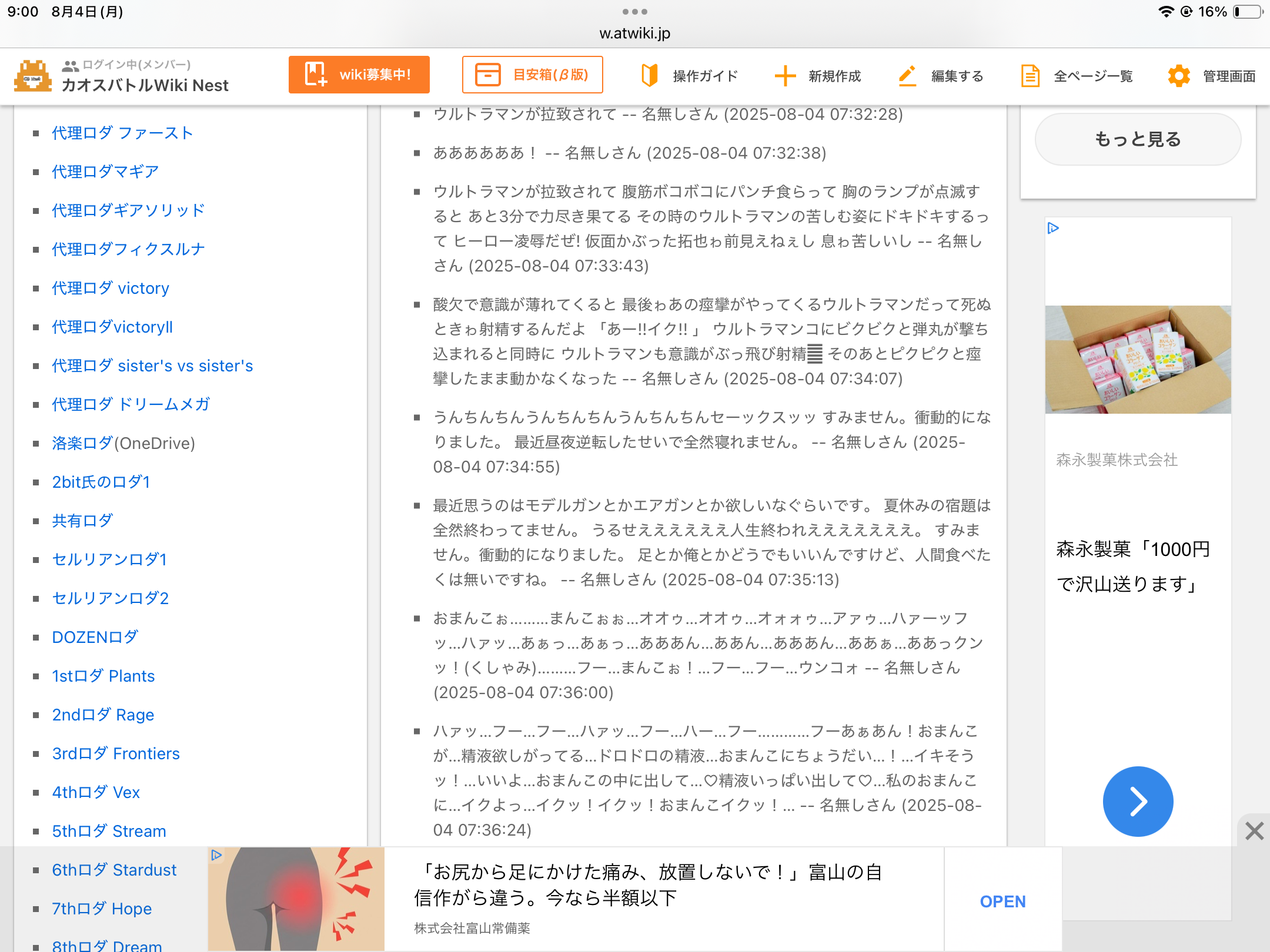The width and height of the screenshot is (1270, 952).
Task: Open 代理ロダ ドリームメガ link
Action: [x=131, y=404]
